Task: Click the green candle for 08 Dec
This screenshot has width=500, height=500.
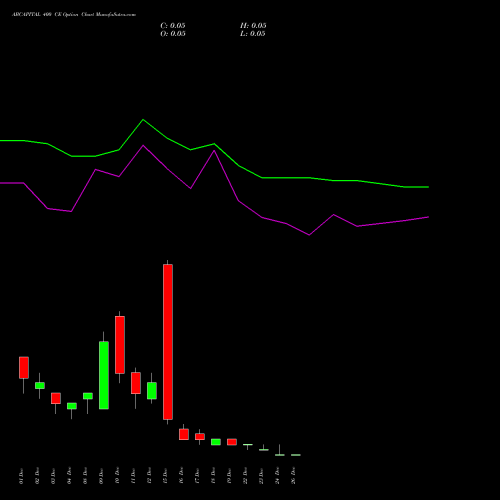Action: point(88,396)
